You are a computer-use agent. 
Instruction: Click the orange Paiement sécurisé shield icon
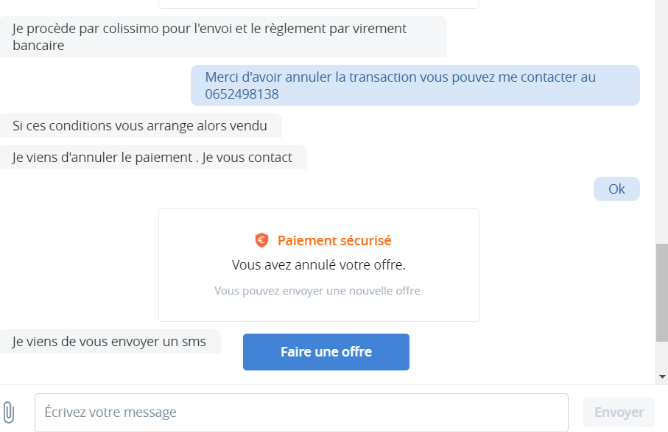[262, 240]
